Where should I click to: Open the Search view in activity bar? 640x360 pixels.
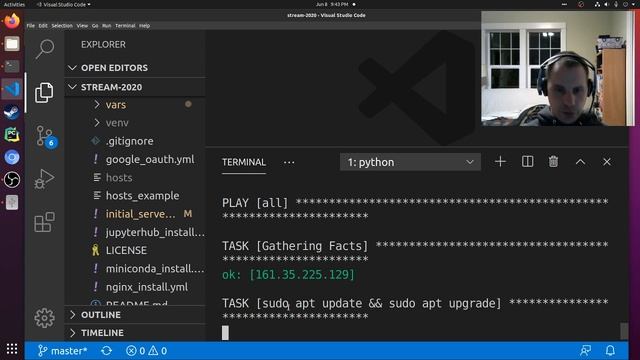pos(44,49)
